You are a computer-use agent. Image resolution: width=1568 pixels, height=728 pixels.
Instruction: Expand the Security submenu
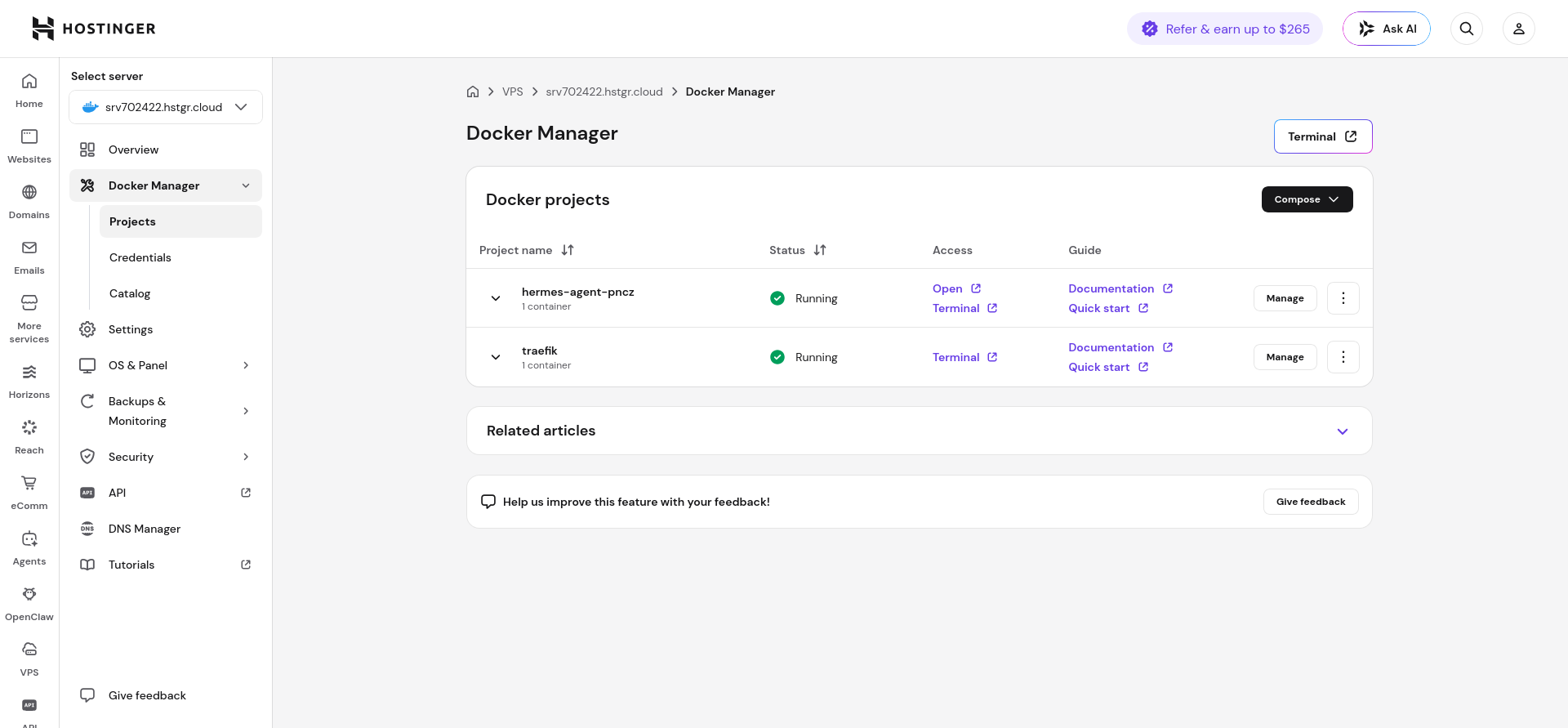point(246,457)
